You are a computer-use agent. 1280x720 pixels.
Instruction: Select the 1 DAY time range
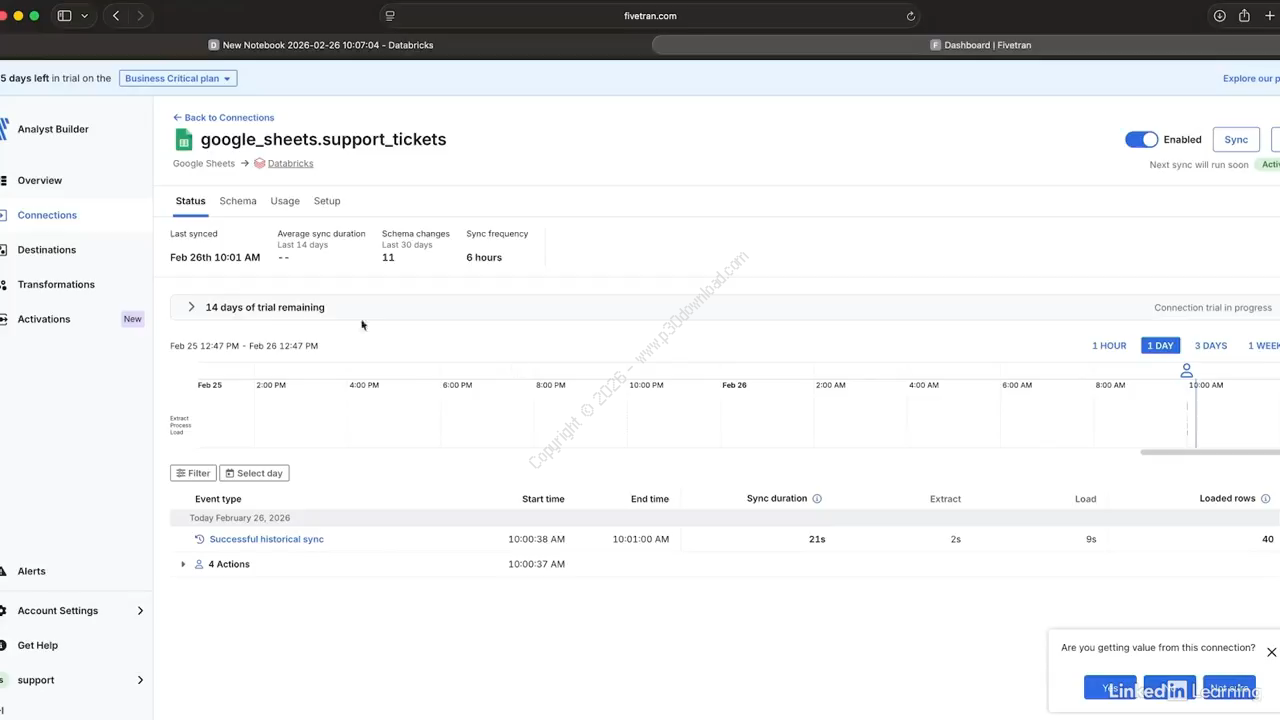point(1160,346)
